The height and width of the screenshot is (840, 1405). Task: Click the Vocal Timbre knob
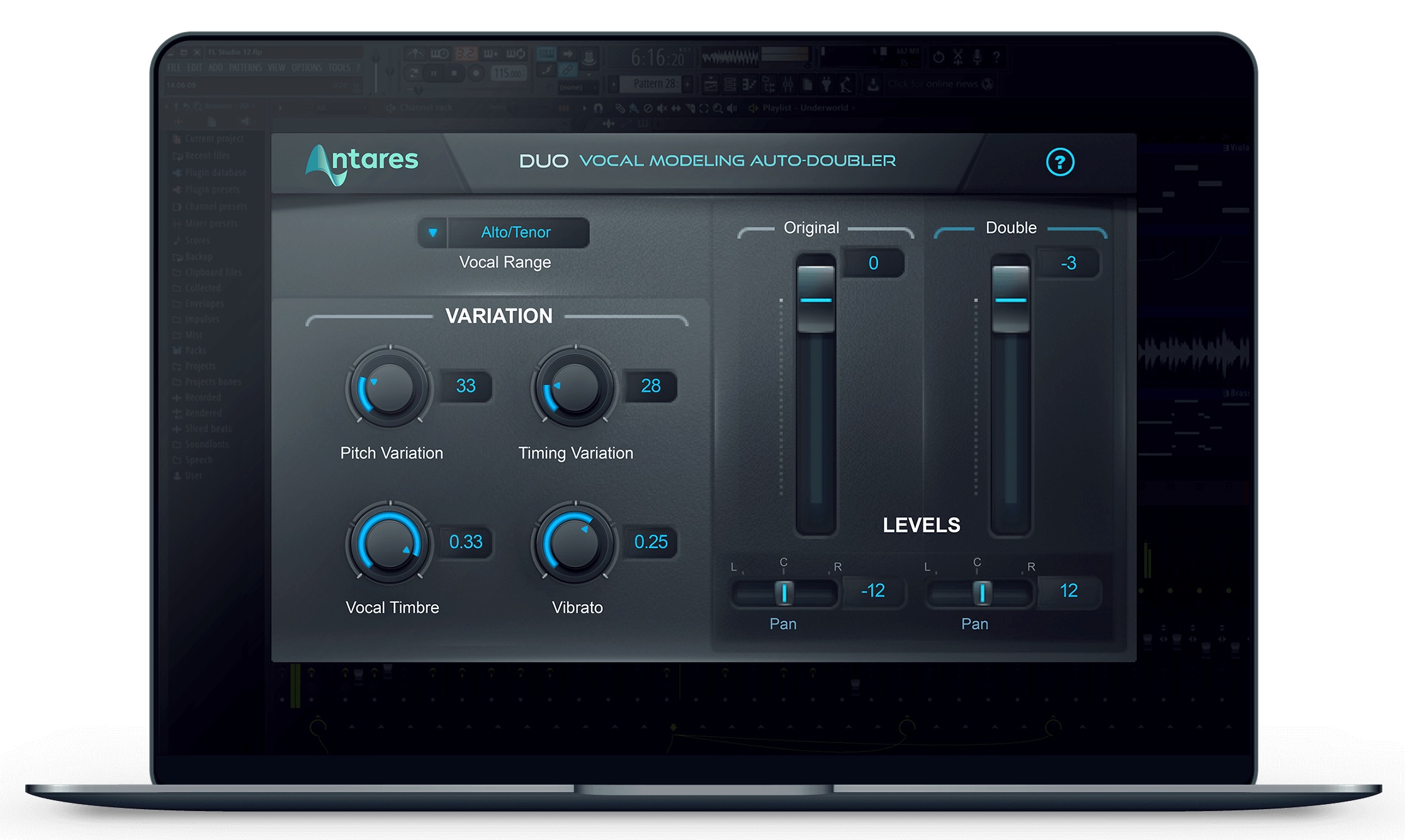click(x=390, y=542)
